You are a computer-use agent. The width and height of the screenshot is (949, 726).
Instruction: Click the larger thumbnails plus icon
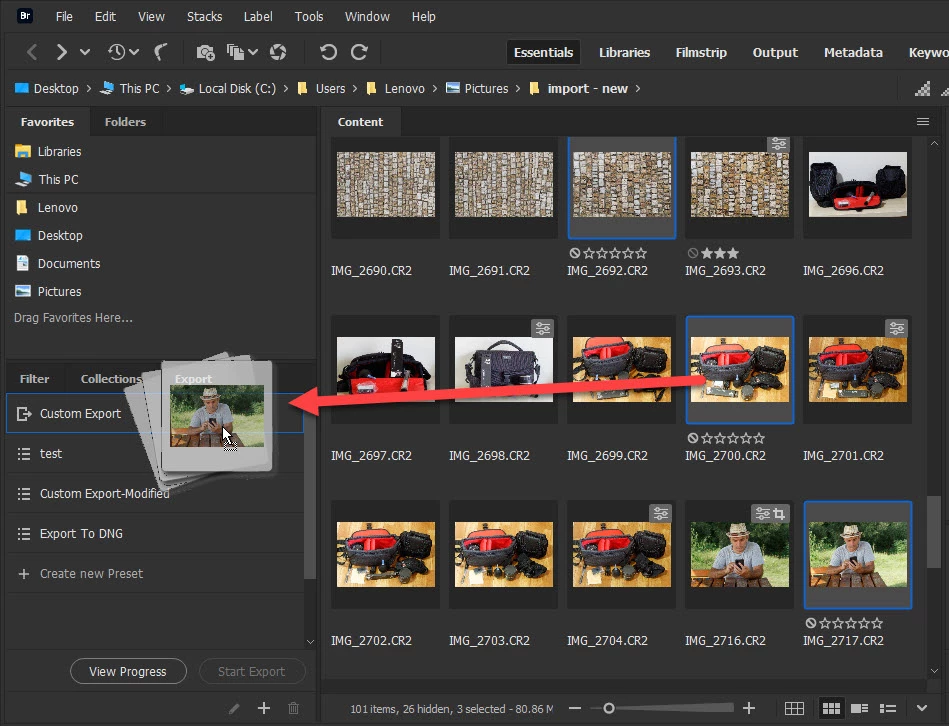748,708
